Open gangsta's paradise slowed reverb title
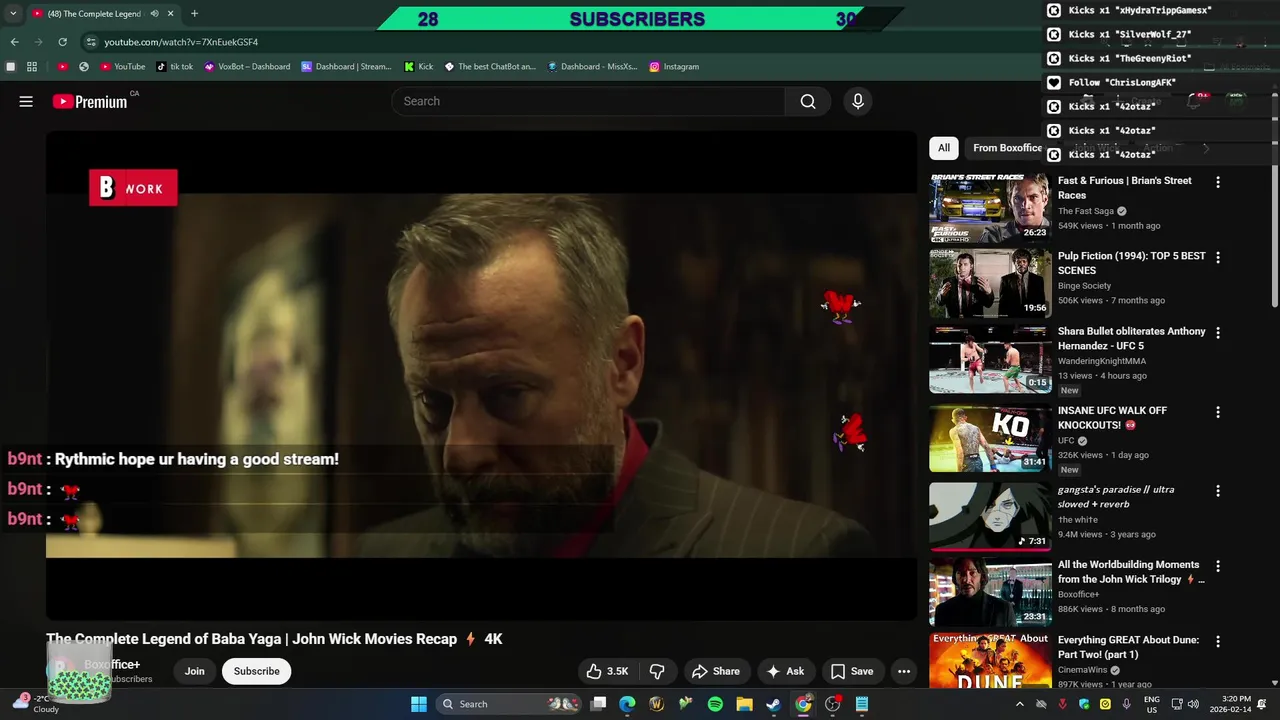This screenshot has width=1280, height=720. (x=1116, y=497)
